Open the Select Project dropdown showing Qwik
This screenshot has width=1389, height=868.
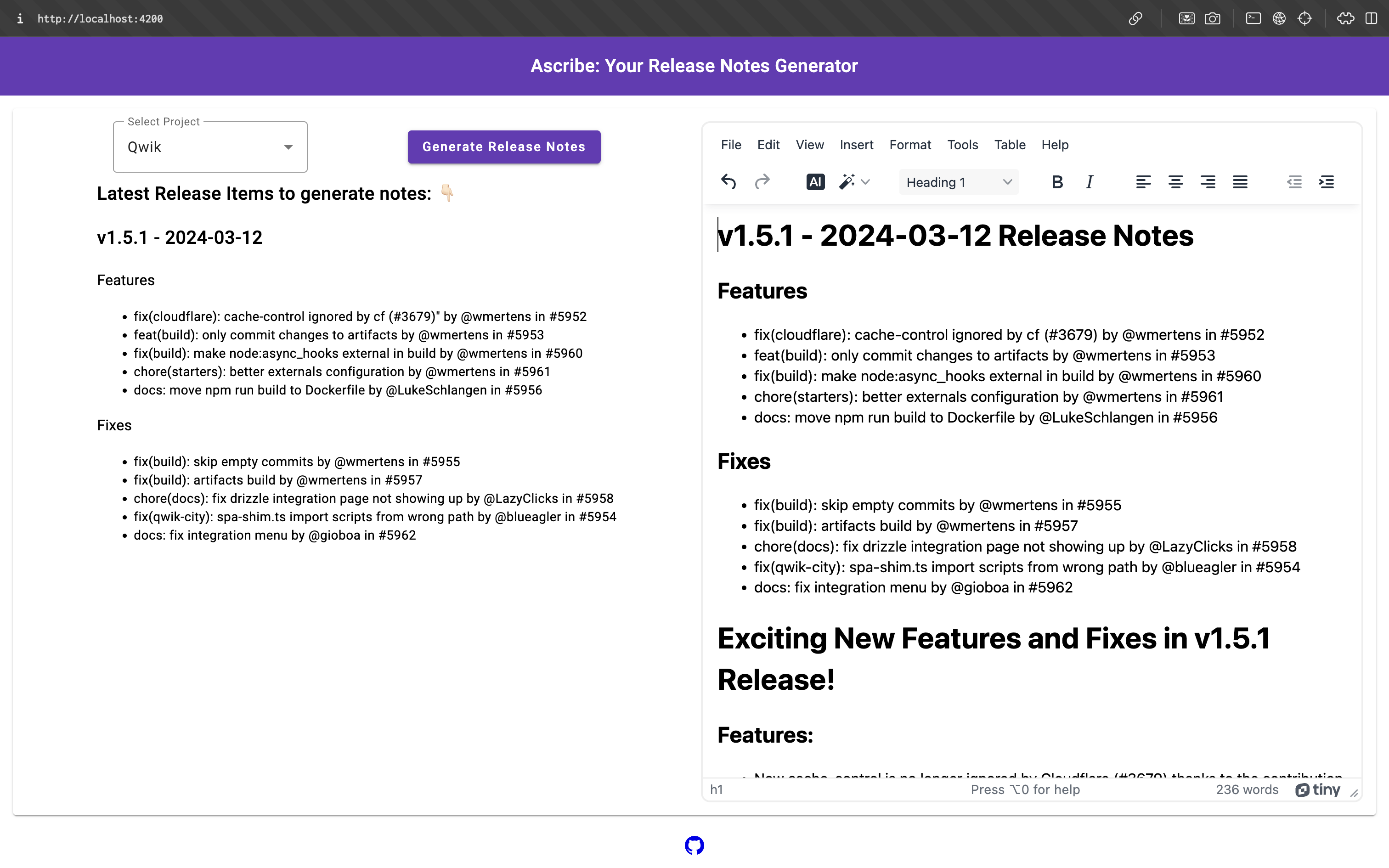click(x=210, y=147)
